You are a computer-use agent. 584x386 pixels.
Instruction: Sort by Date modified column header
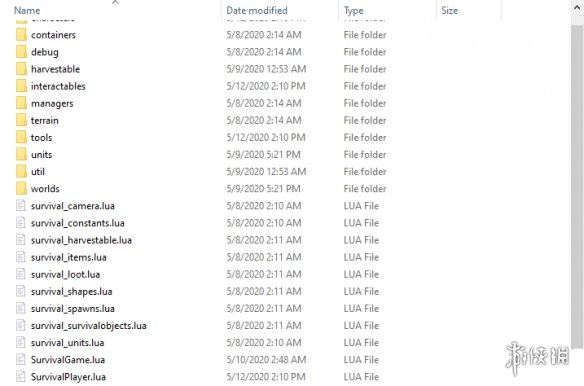pyautogui.click(x=257, y=10)
